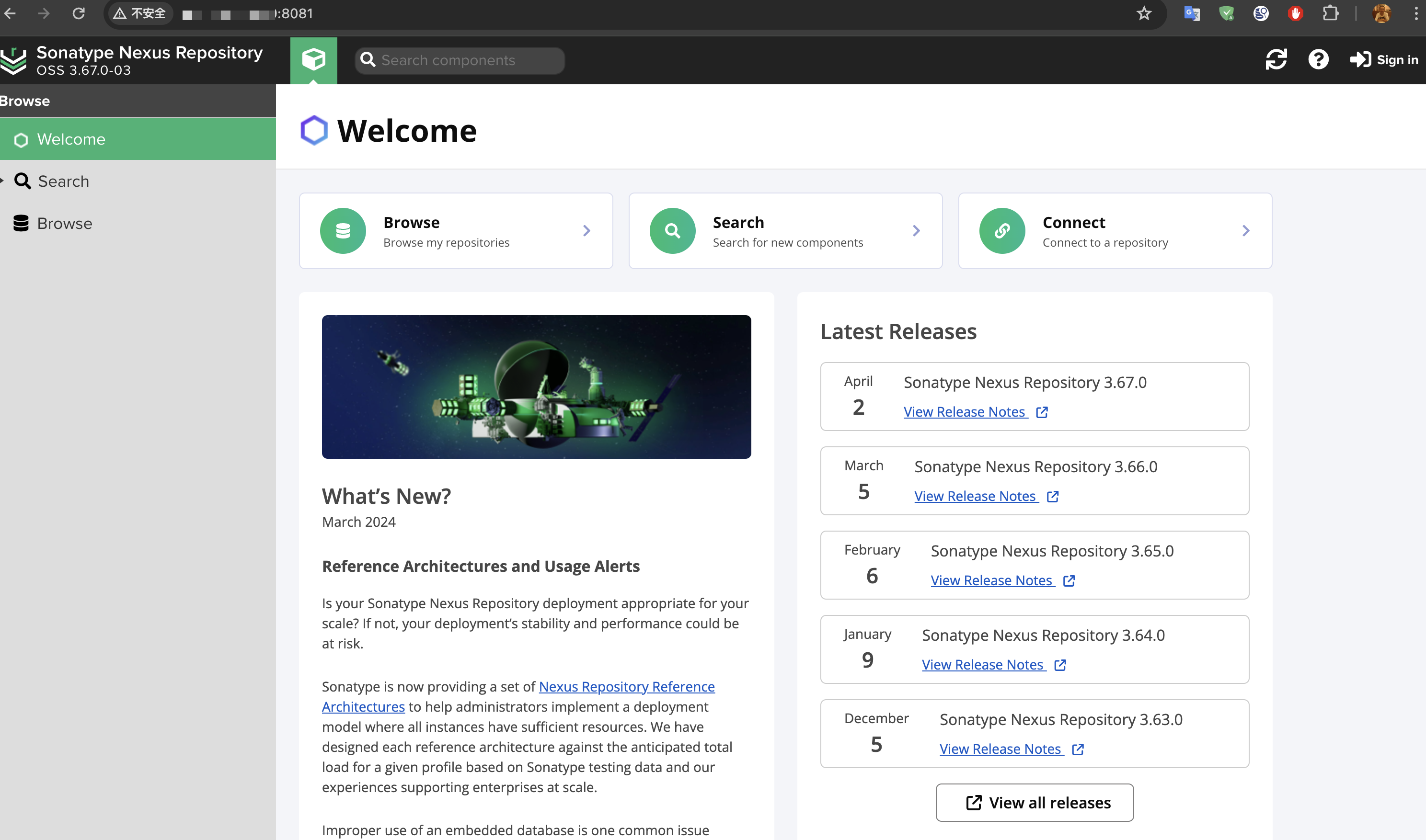
Task: Open the globe extension icon
Action: tap(1261, 13)
